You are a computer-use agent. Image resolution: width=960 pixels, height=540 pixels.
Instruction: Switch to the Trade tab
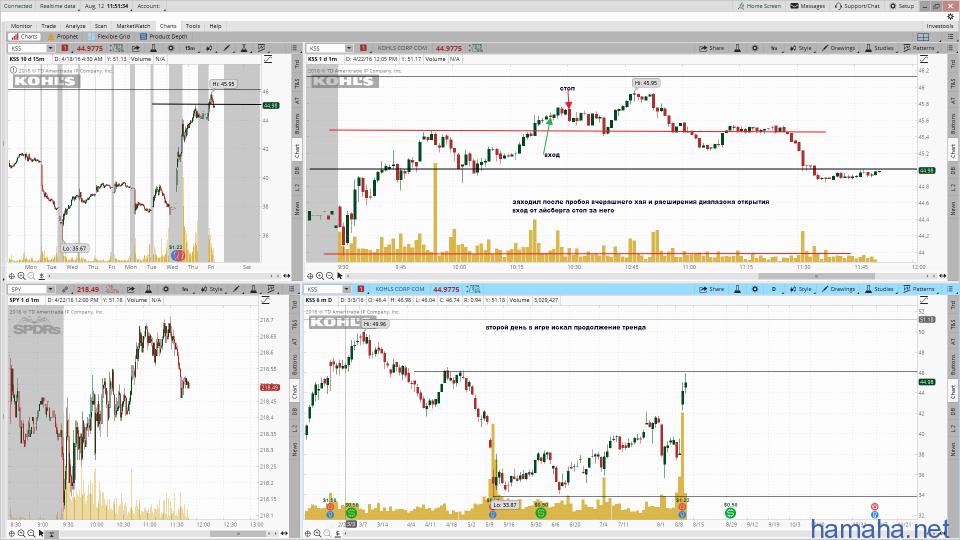[x=48, y=26]
